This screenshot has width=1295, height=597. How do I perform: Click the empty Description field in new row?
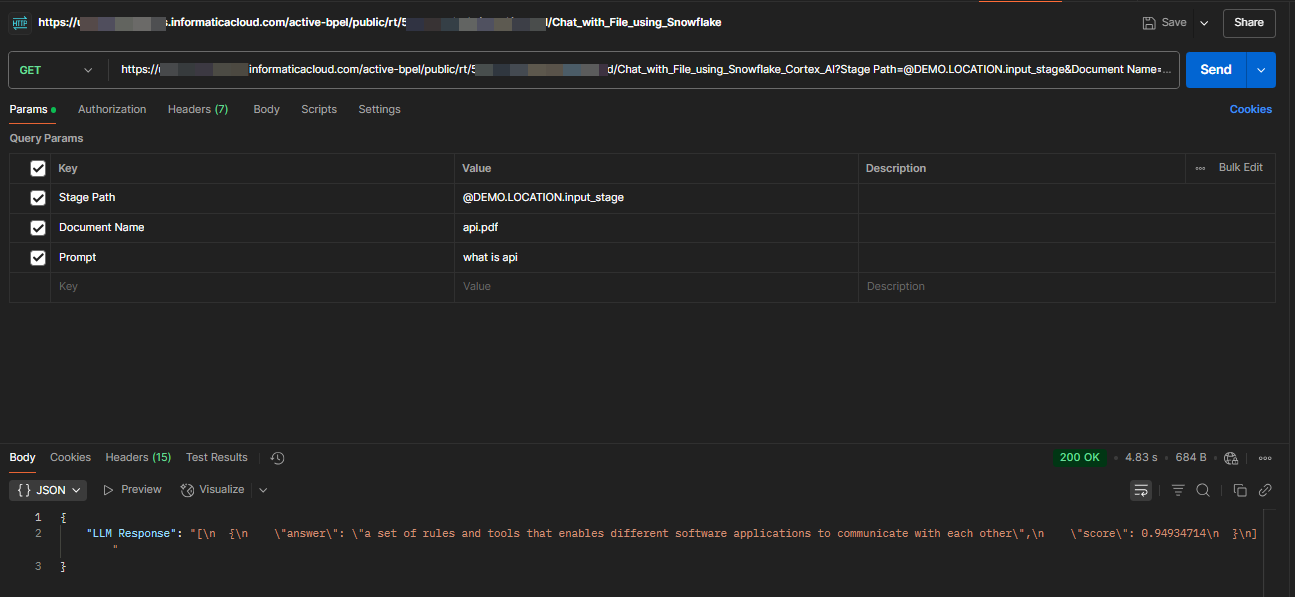(1066, 287)
